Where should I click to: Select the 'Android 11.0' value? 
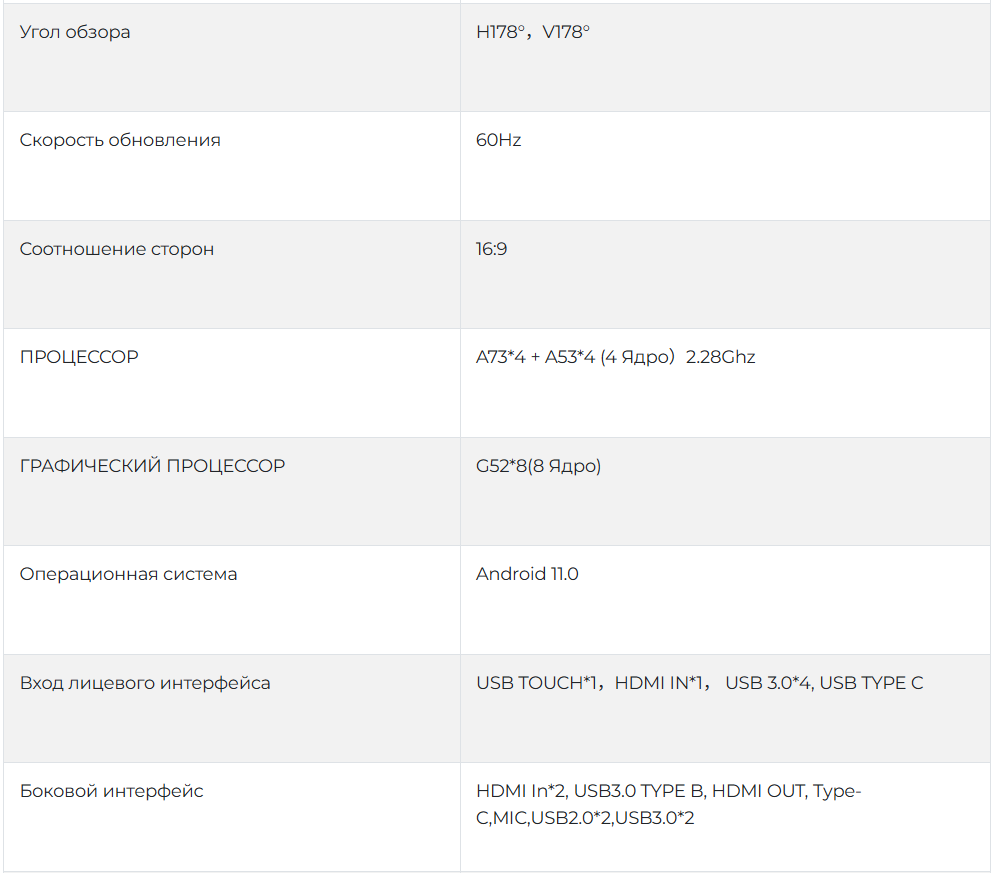527,574
